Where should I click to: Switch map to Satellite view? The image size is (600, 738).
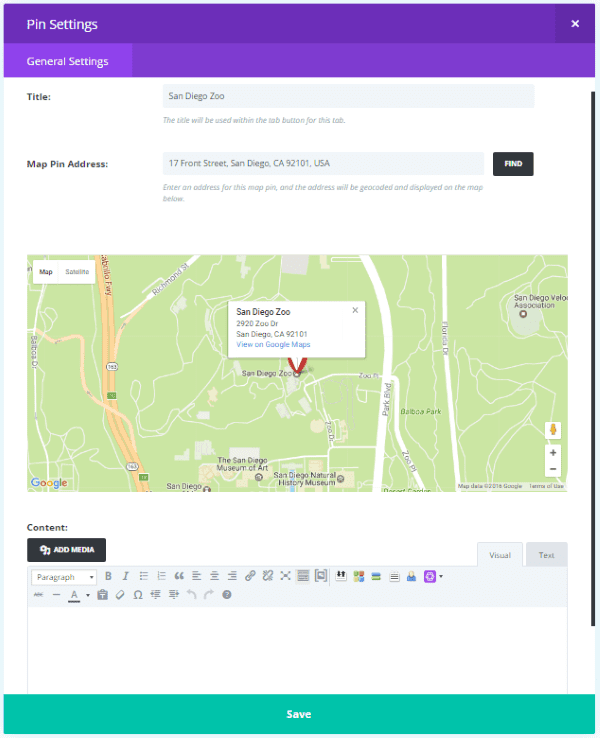pos(77,272)
